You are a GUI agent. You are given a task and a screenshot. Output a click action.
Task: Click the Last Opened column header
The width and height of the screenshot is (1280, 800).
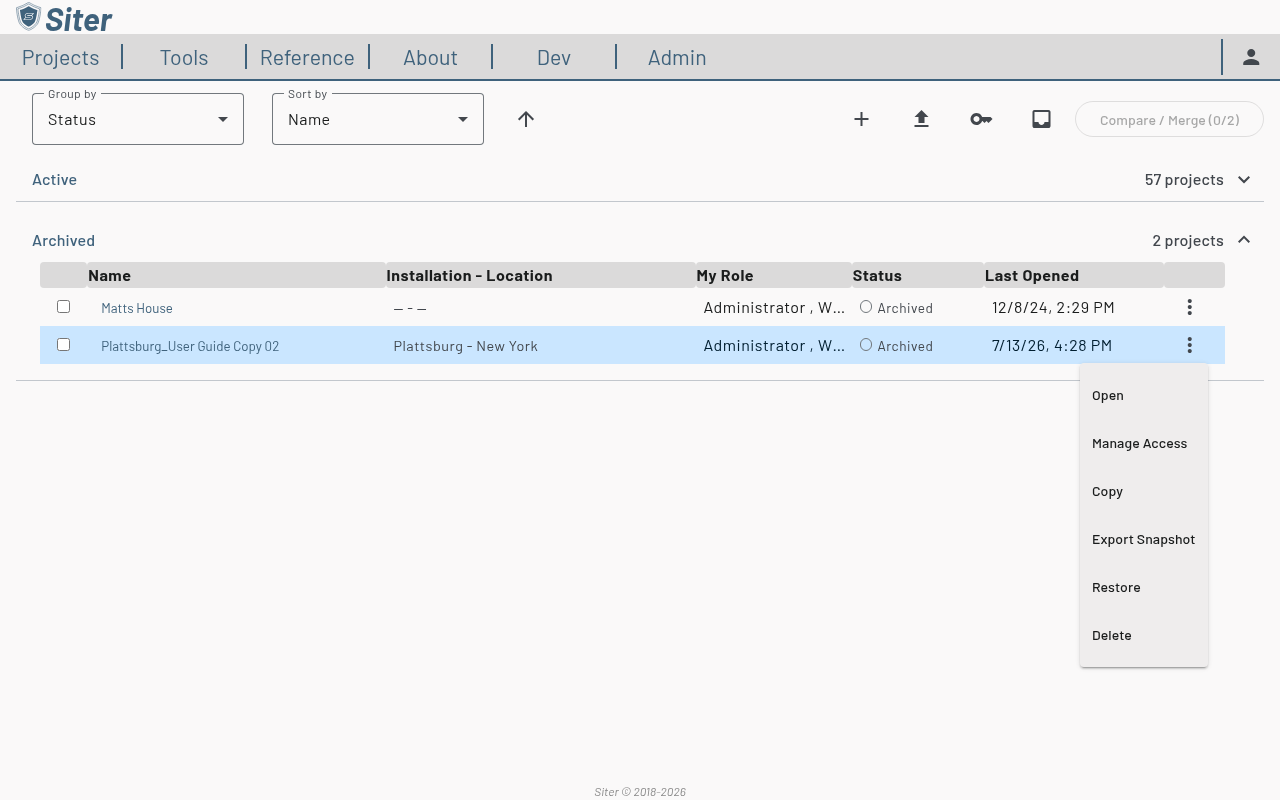pos(1073,275)
